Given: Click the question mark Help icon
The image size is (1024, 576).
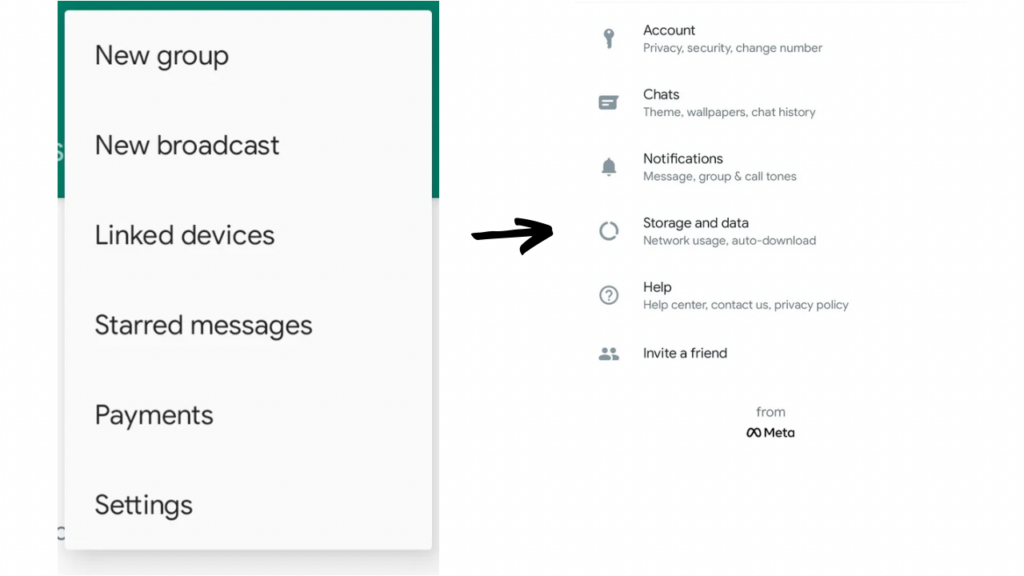Looking at the screenshot, I should (x=608, y=295).
